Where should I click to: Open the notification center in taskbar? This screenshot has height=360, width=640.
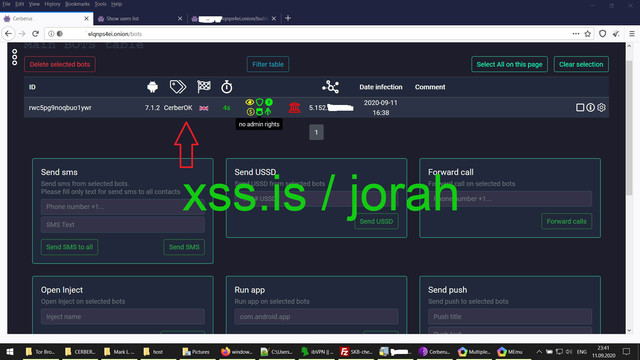click(627, 352)
